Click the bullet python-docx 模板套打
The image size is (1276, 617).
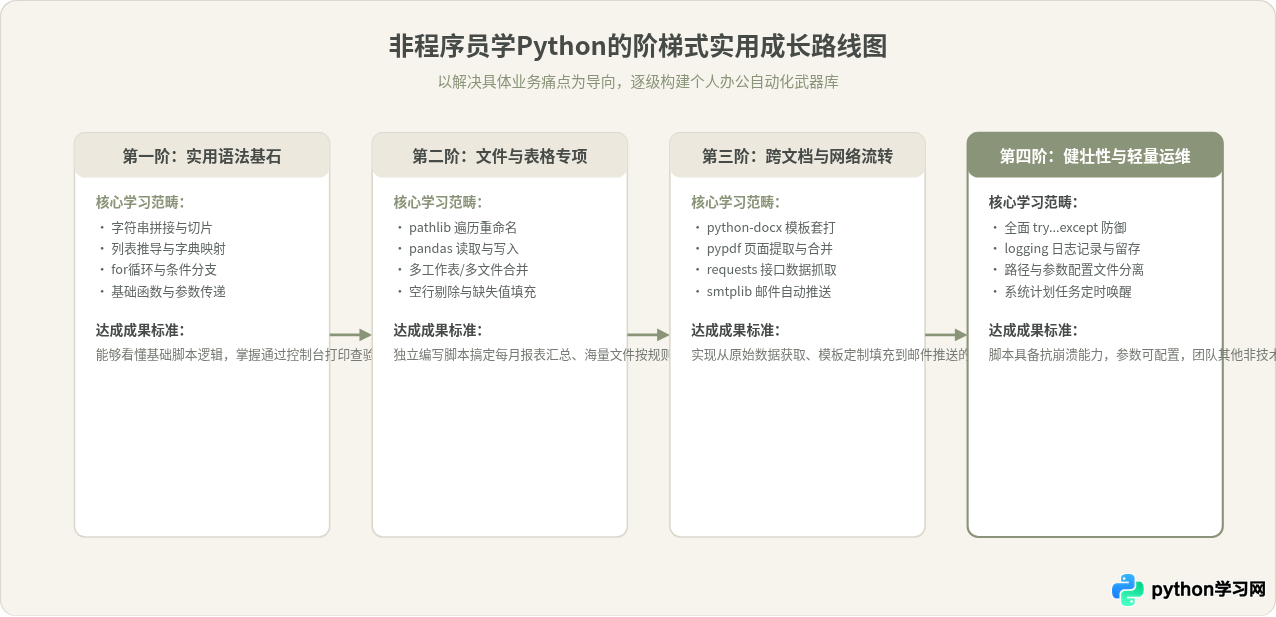(x=771, y=228)
